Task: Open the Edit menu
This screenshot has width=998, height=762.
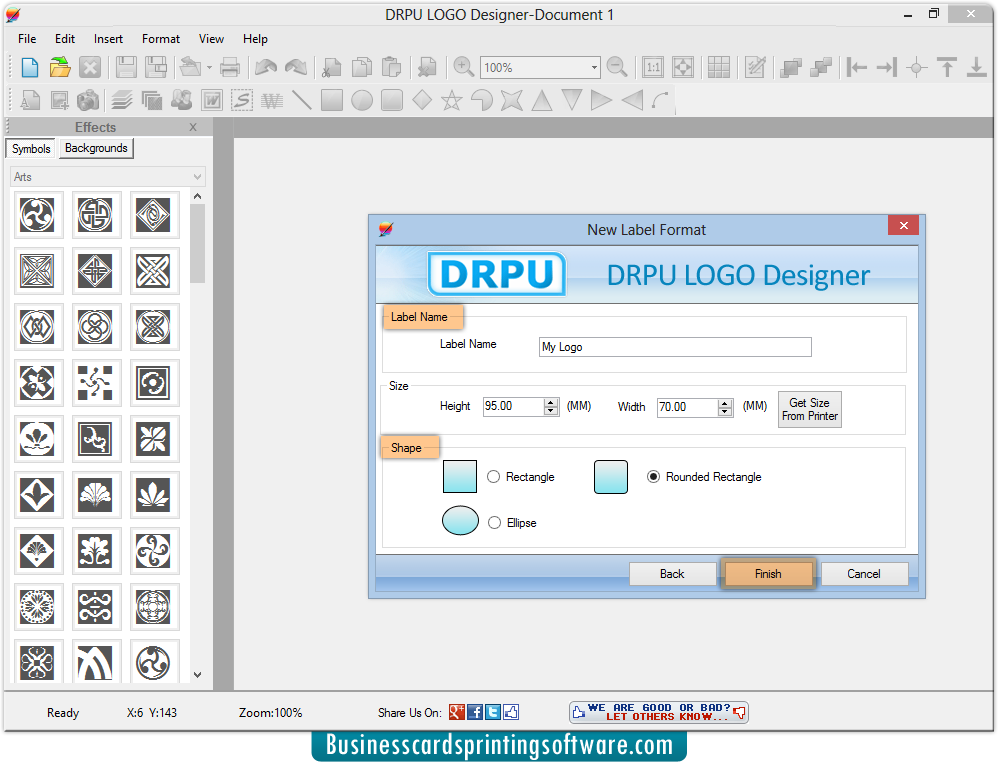Action: tap(65, 39)
